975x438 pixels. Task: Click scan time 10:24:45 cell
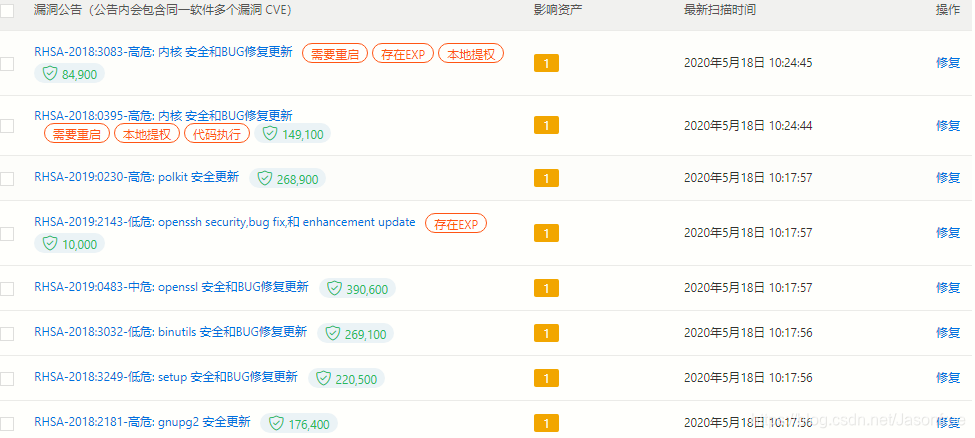click(748, 63)
